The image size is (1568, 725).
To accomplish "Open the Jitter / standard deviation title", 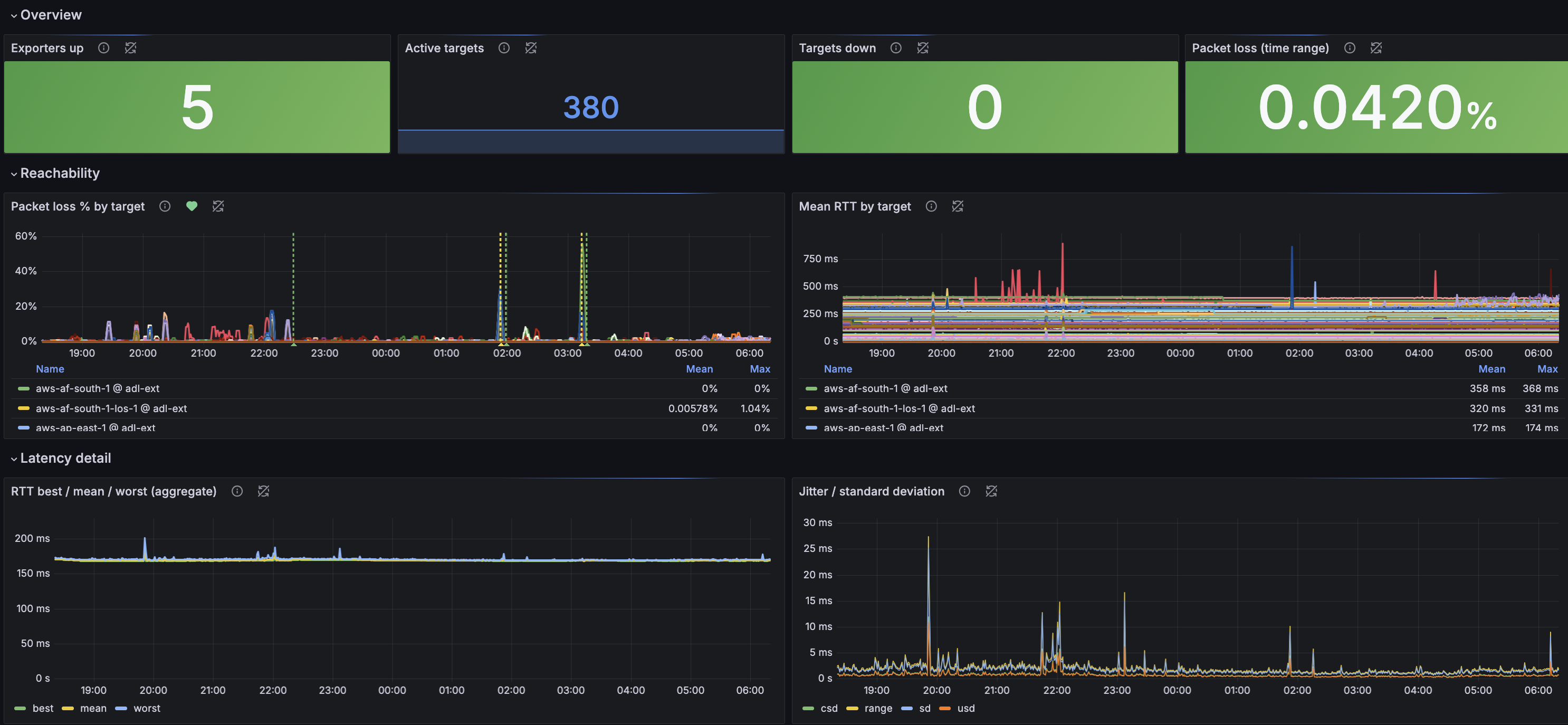I will (x=872, y=491).
